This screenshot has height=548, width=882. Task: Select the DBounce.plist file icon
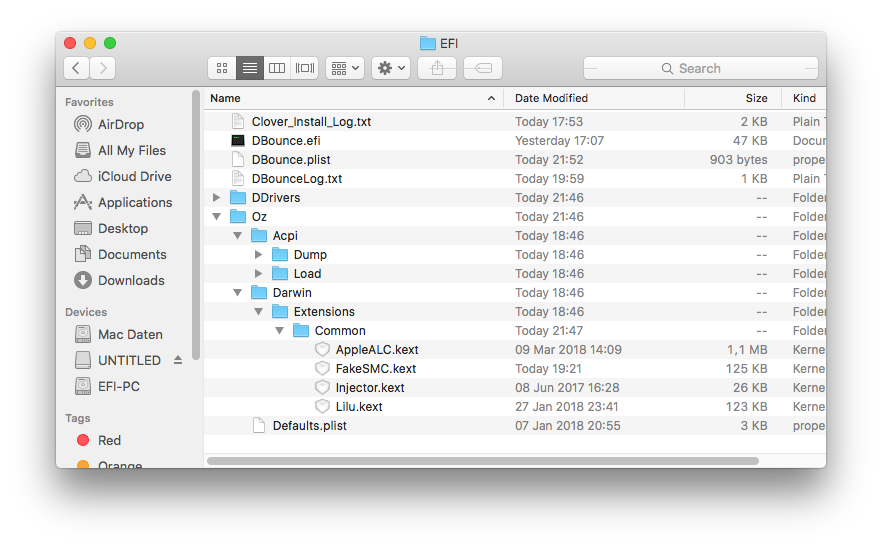point(238,160)
